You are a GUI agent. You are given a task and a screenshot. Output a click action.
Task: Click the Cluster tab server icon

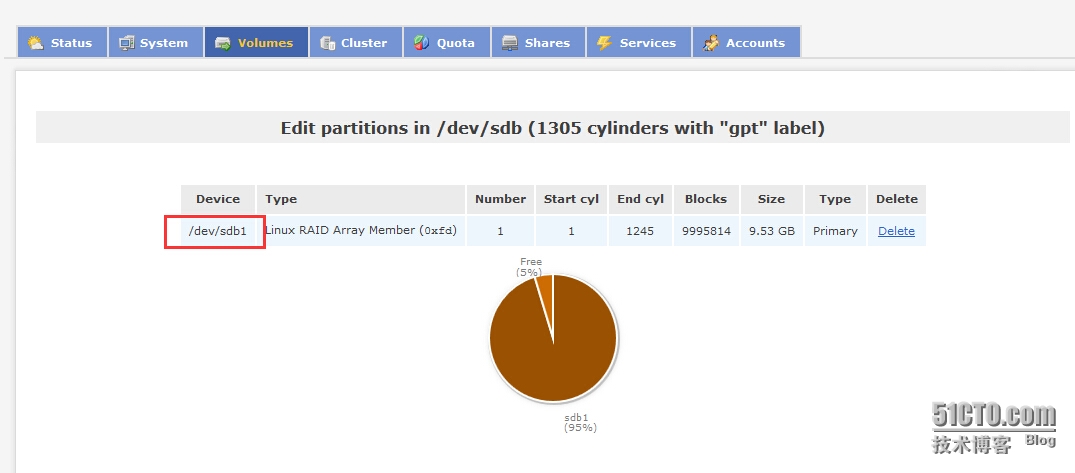(x=327, y=43)
